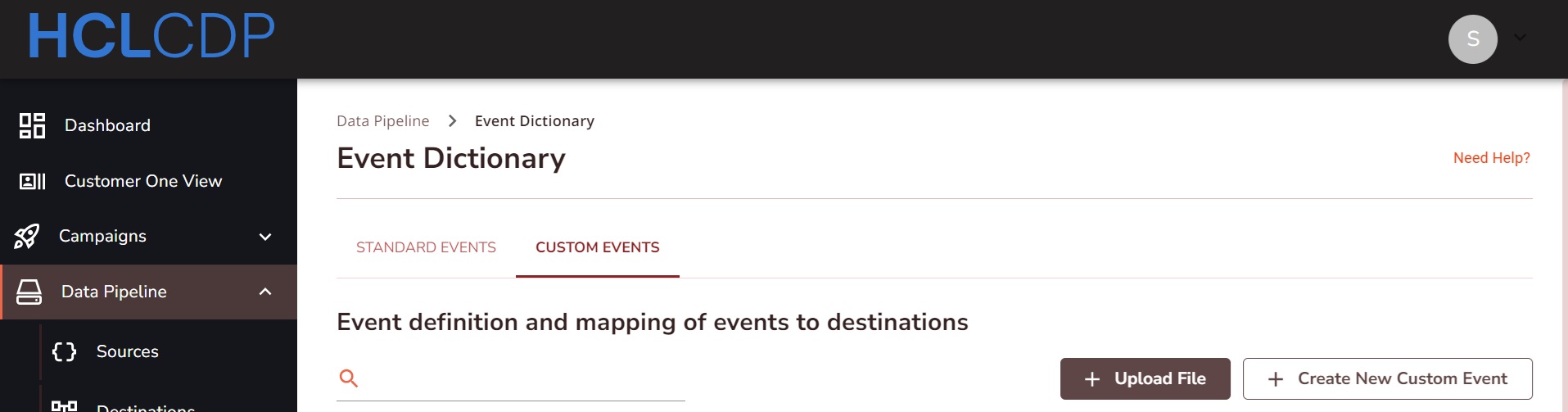1568x412 pixels.
Task: Switch to the Standard Events tab
Action: (426, 247)
